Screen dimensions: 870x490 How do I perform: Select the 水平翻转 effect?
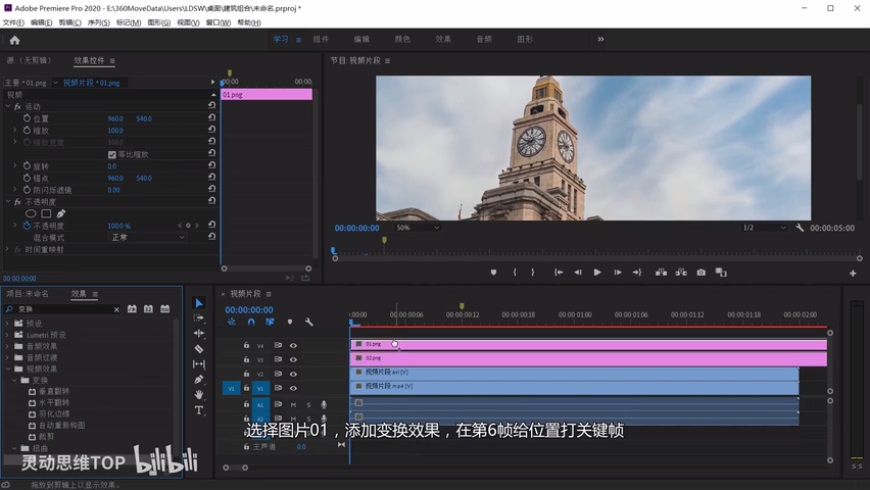point(54,403)
